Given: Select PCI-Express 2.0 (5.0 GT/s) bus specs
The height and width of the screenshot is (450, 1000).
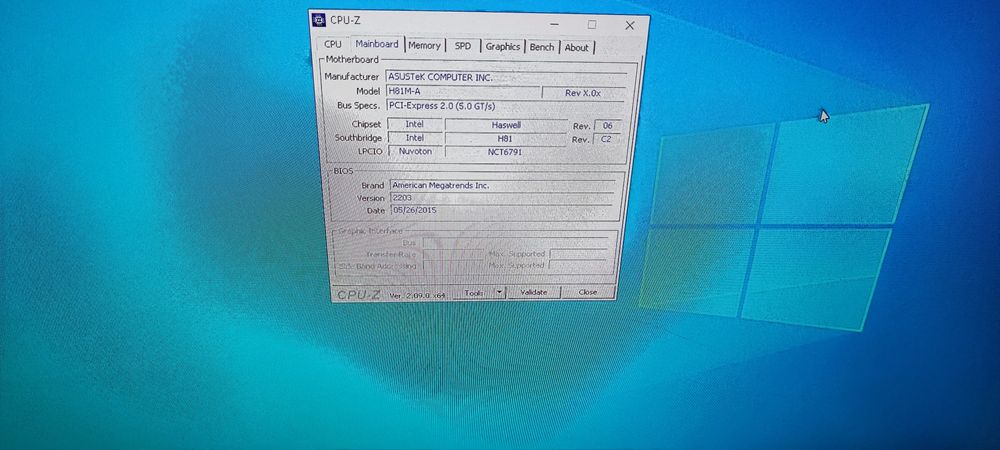Looking at the screenshot, I should tap(505, 106).
